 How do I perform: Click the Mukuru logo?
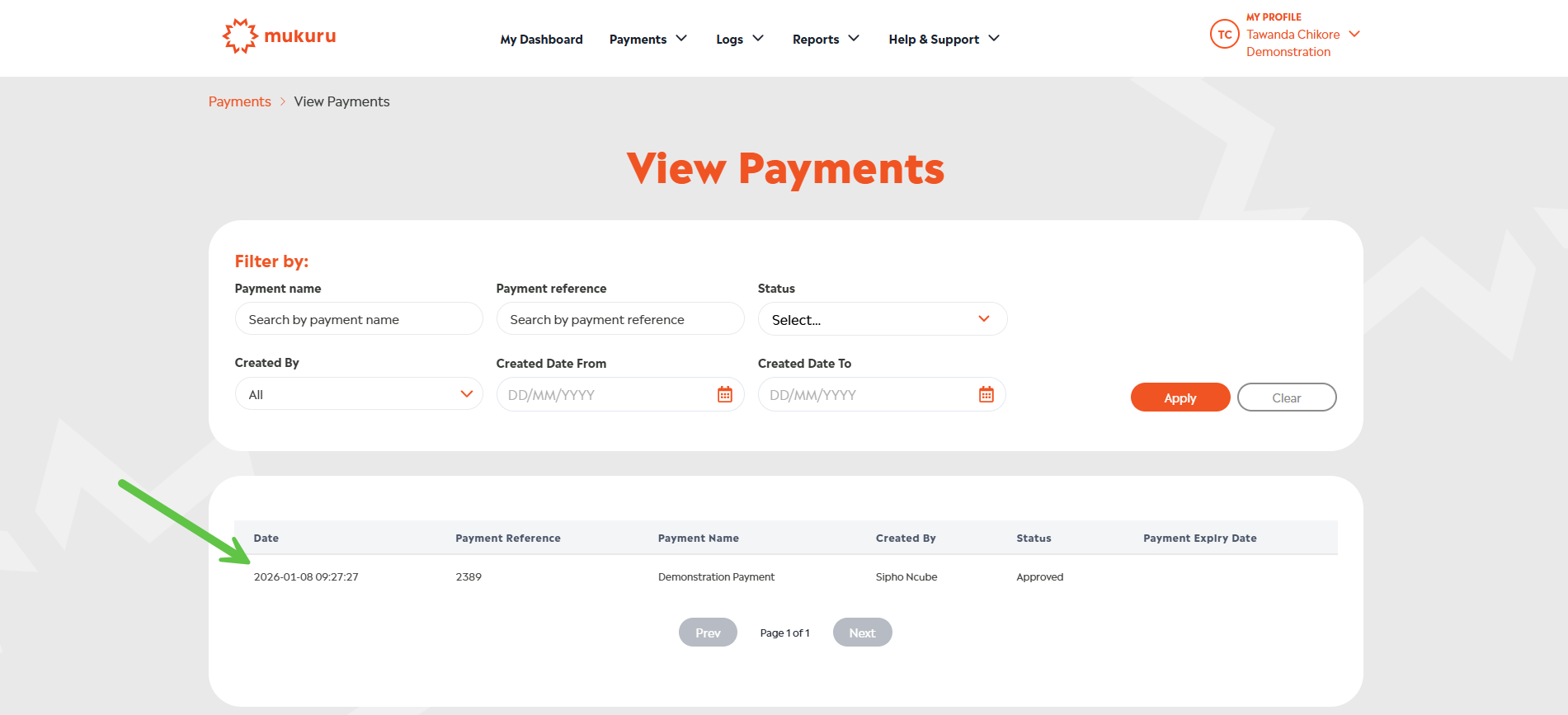click(279, 36)
